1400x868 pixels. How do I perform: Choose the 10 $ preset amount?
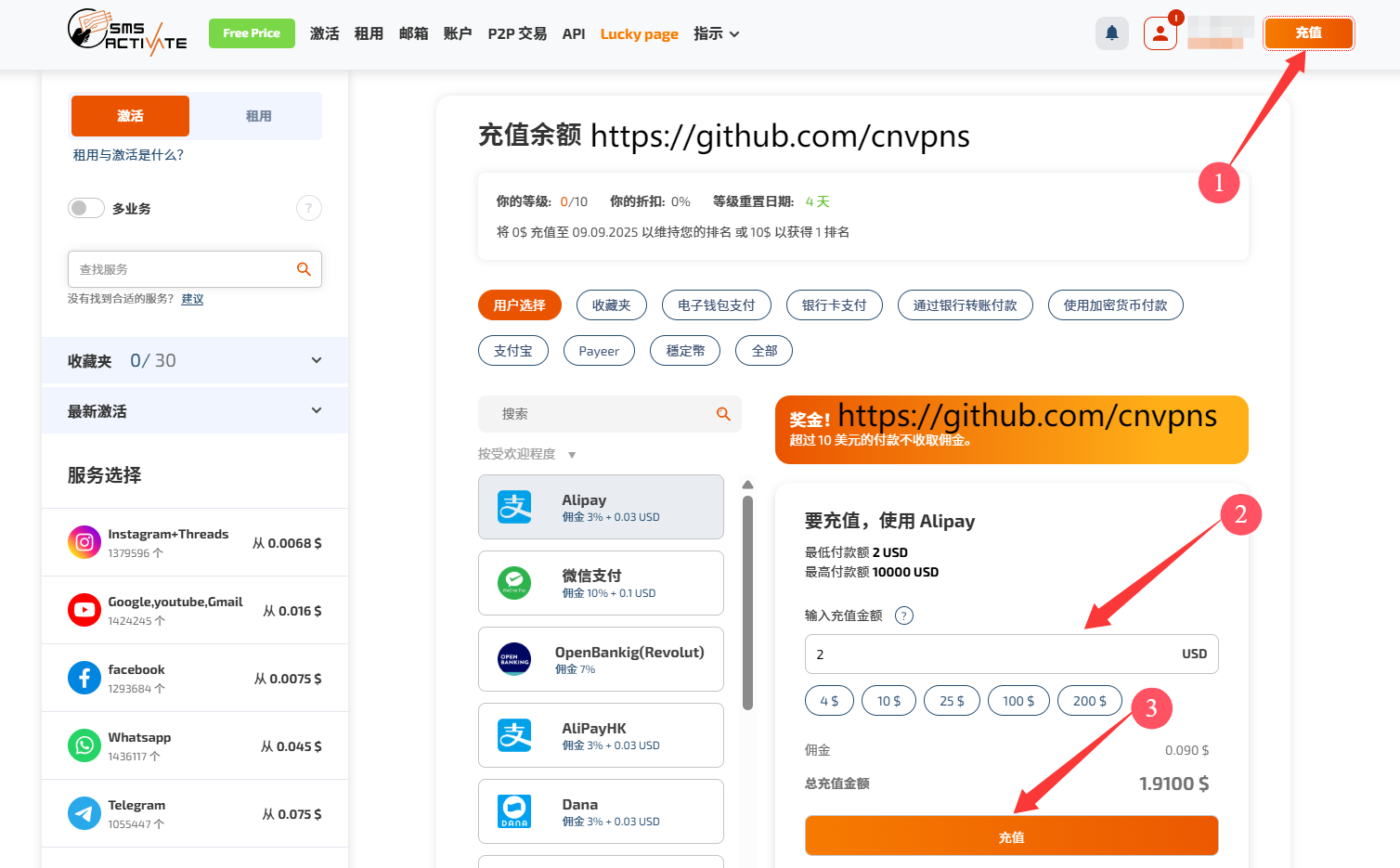click(888, 701)
